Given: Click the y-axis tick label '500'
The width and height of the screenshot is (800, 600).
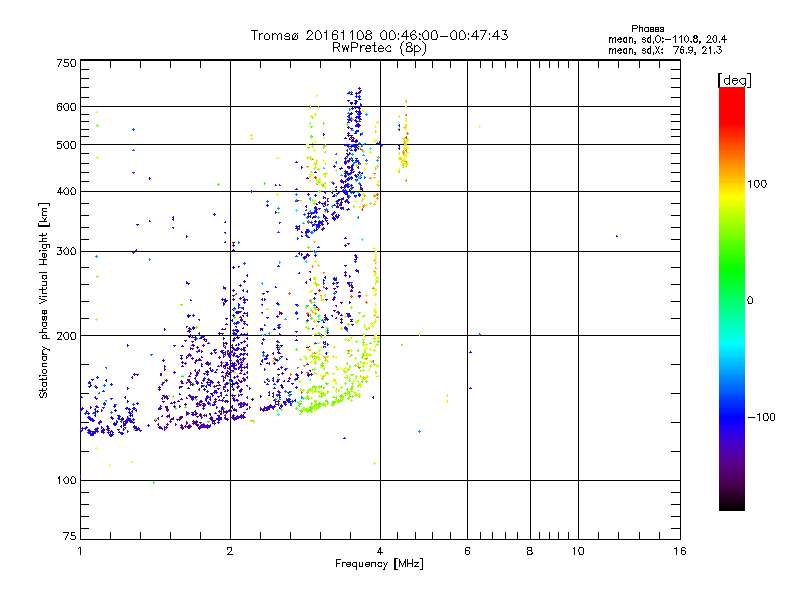Looking at the screenshot, I should point(66,145).
